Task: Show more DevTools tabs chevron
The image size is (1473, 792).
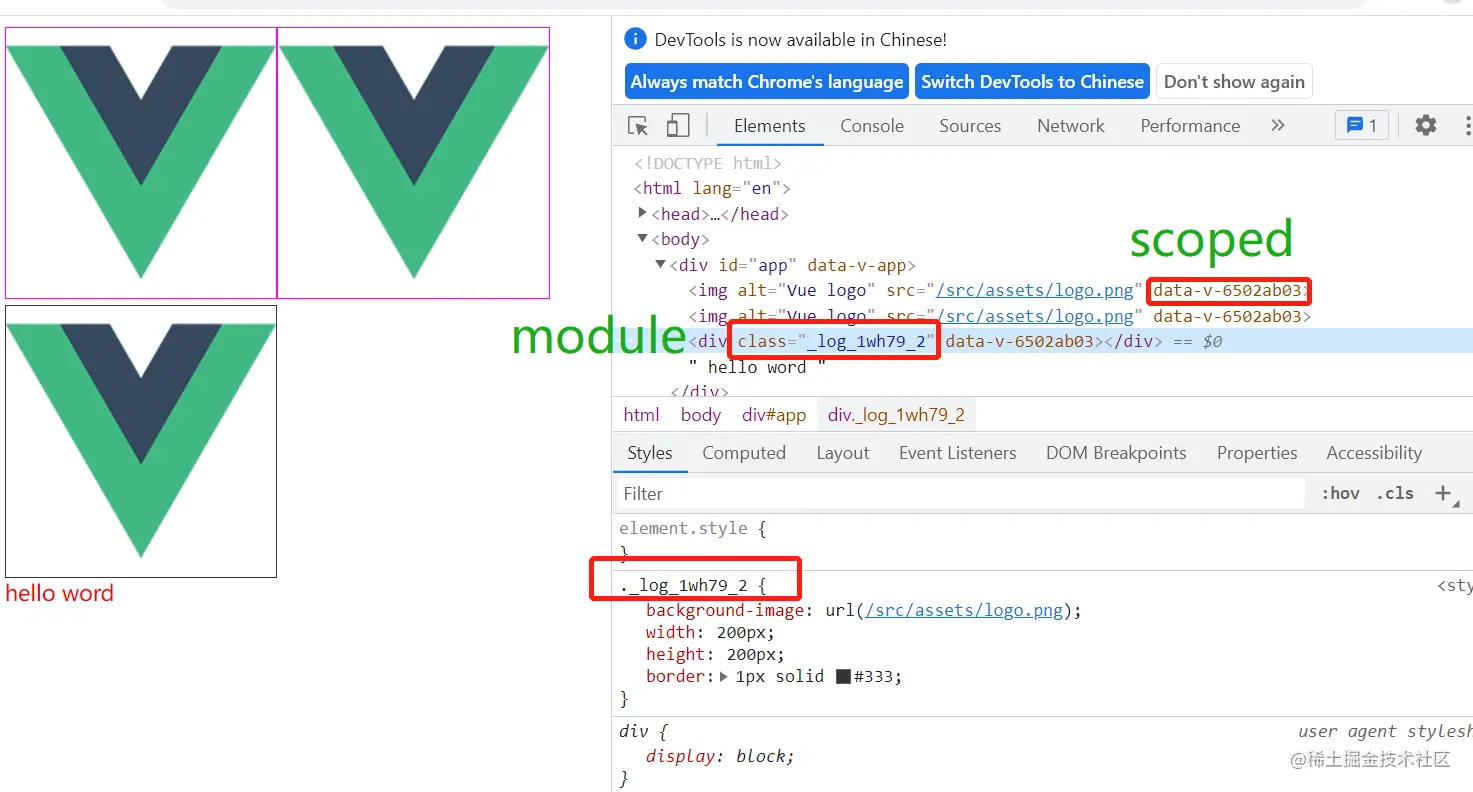Action: (1277, 125)
